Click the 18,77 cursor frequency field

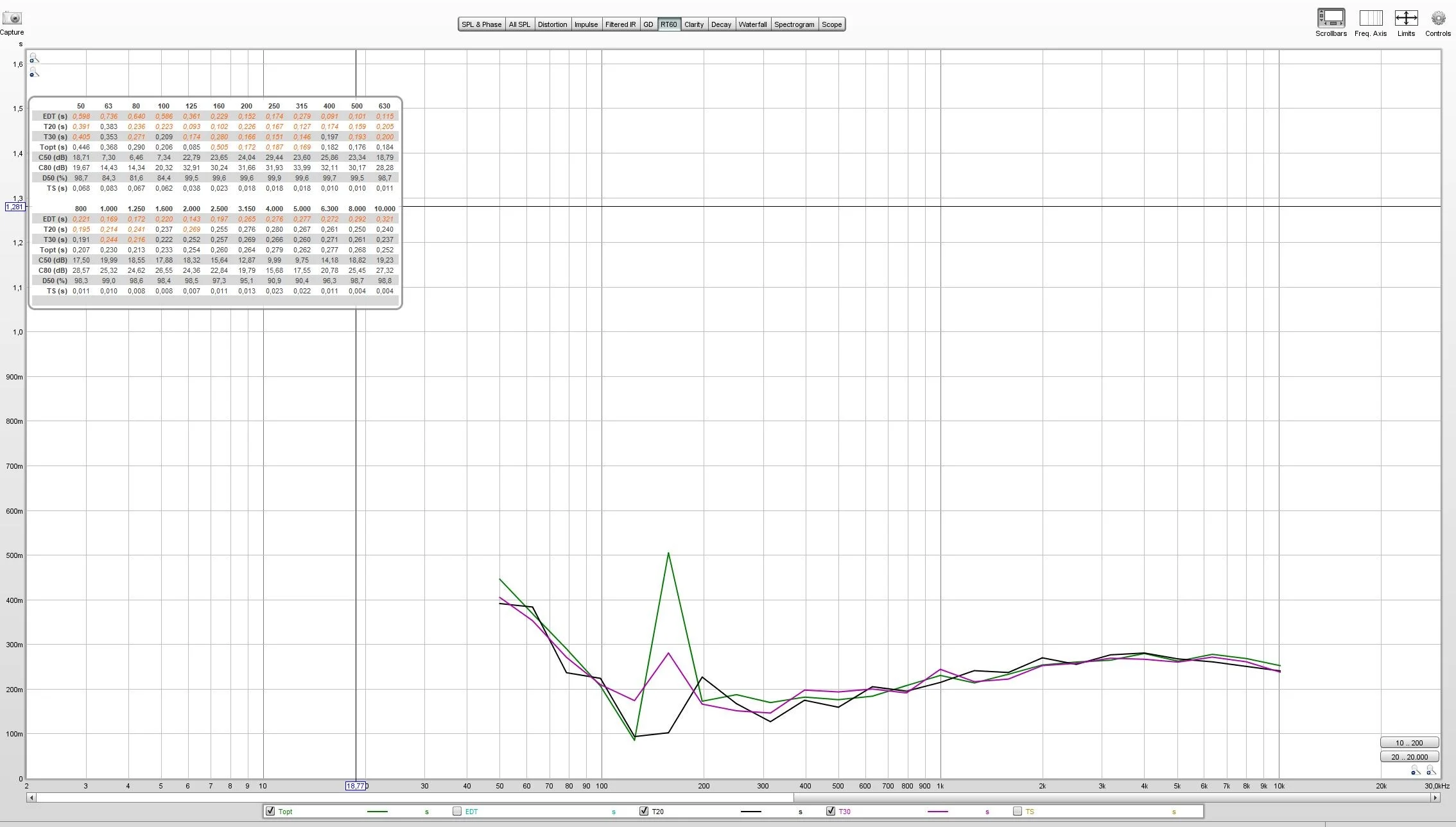(x=355, y=786)
